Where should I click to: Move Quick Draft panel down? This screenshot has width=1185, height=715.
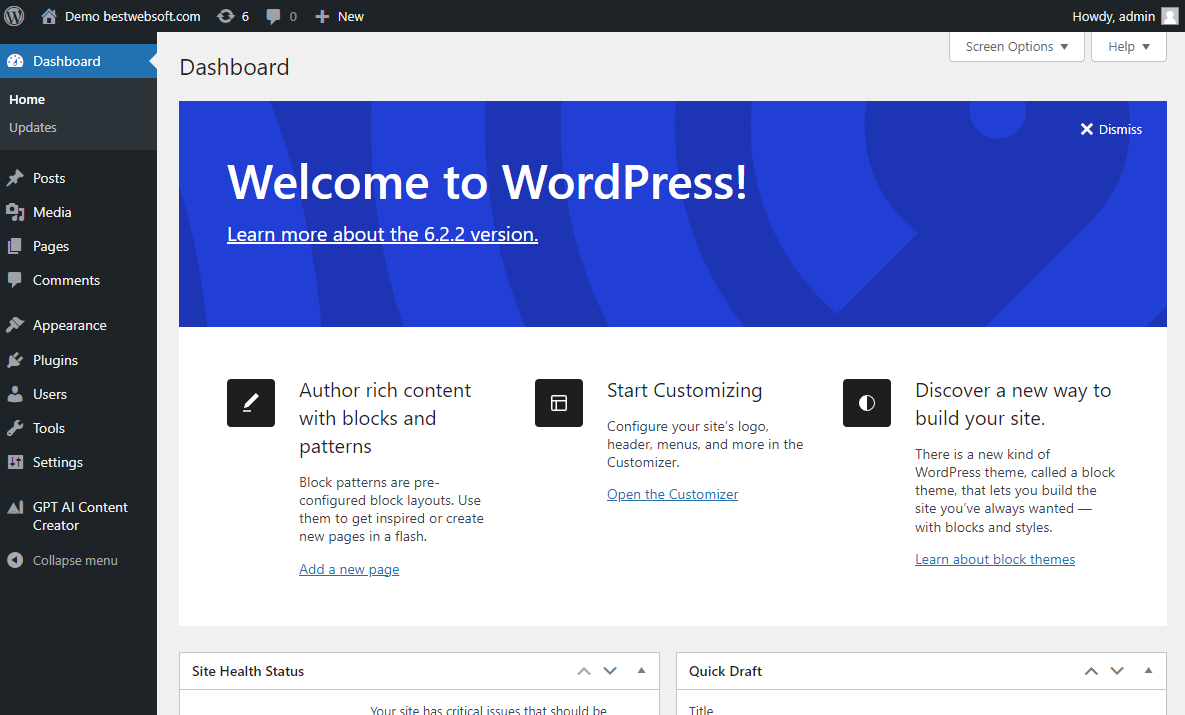[x=1117, y=671]
